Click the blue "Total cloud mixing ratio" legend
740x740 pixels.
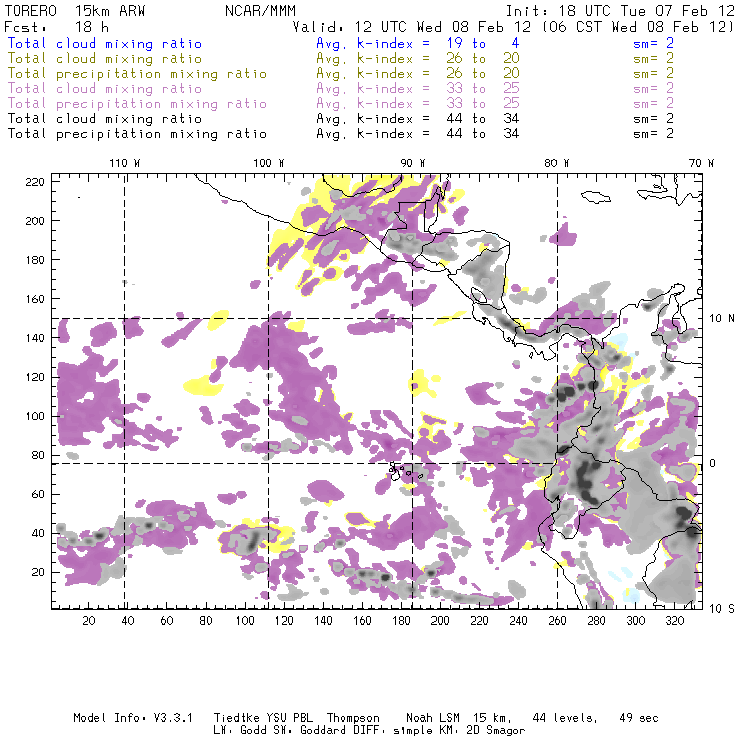[x=105, y=43]
